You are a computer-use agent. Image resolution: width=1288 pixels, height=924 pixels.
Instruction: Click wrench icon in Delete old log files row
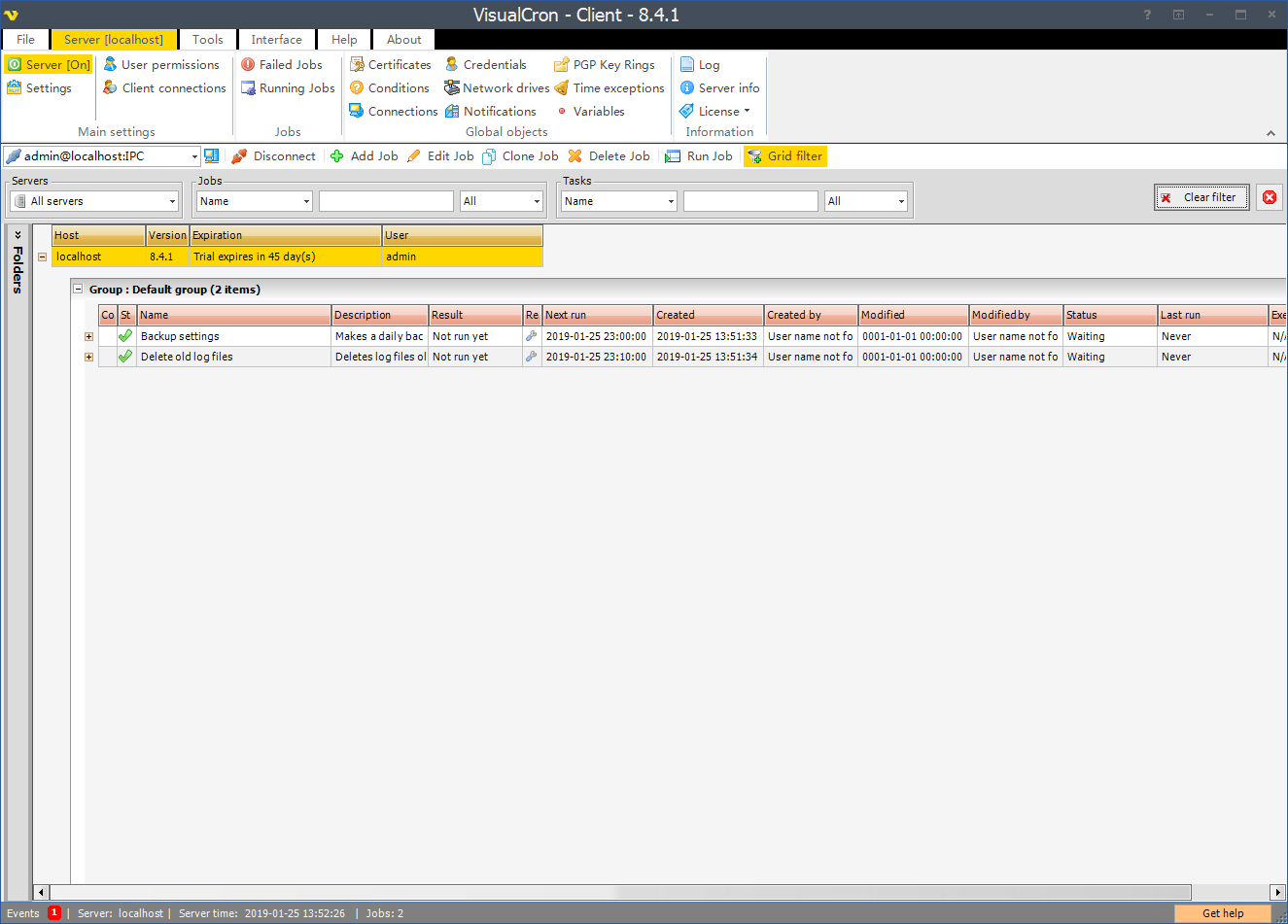point(531,357)
